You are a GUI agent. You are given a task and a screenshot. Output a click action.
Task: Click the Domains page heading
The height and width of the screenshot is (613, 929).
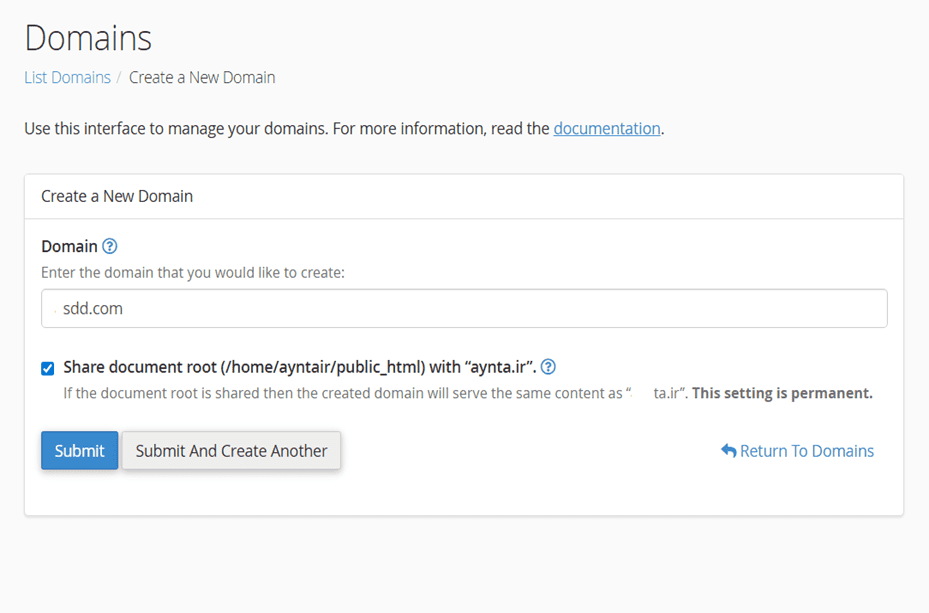coord(88,38)
